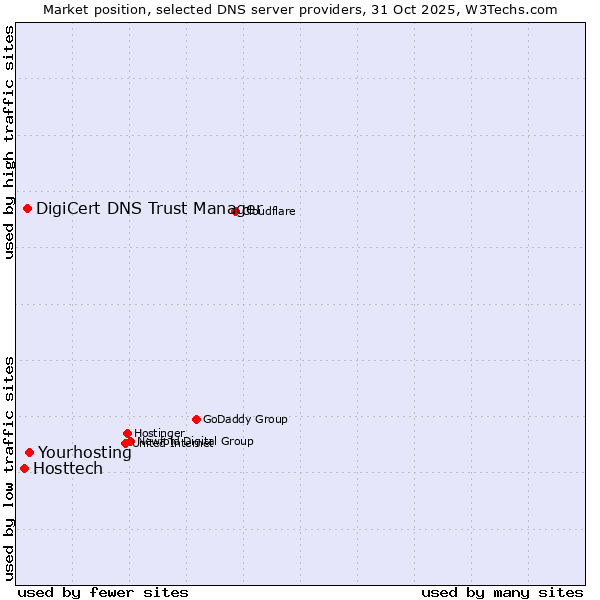The image size is (600, 600).
Task: Click the GoDaddy Group red dot
Action: click(196, 419)
